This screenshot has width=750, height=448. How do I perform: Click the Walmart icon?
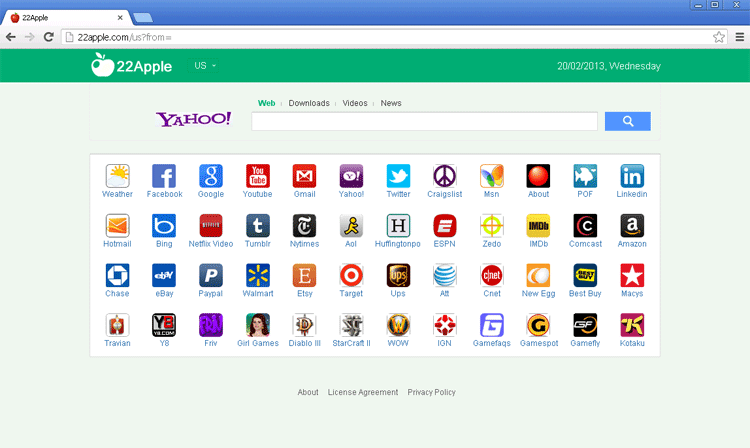(257, 276)
